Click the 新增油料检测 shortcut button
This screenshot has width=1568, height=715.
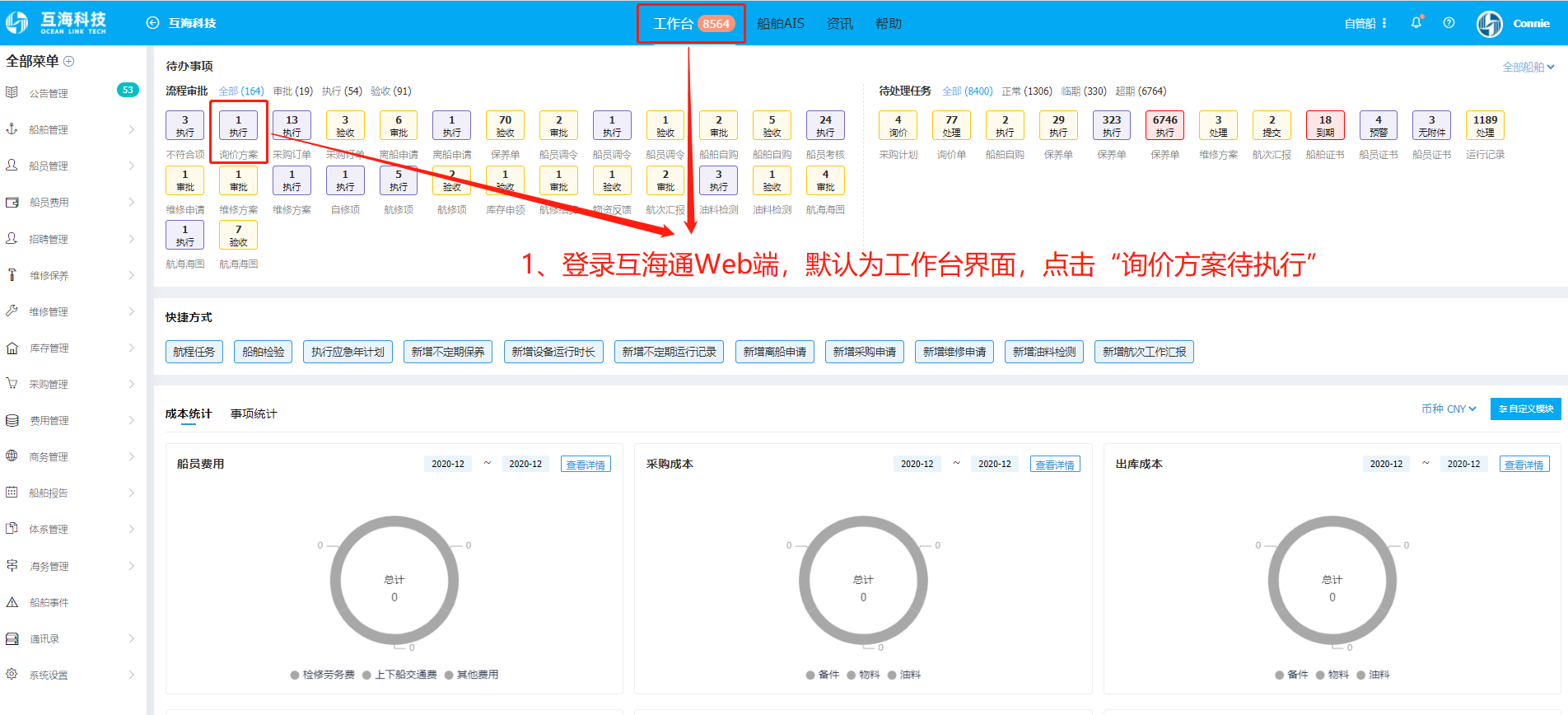pos(1044,352)
